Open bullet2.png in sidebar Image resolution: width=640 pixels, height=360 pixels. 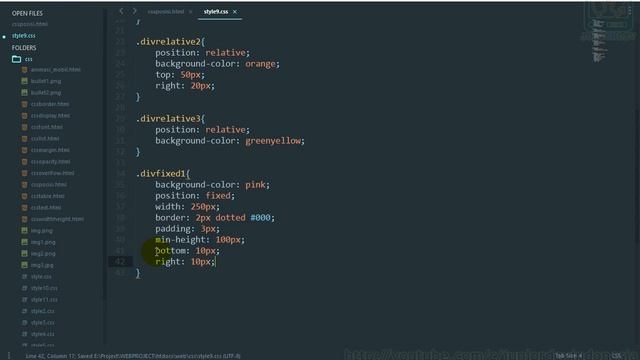coord(46,93)
